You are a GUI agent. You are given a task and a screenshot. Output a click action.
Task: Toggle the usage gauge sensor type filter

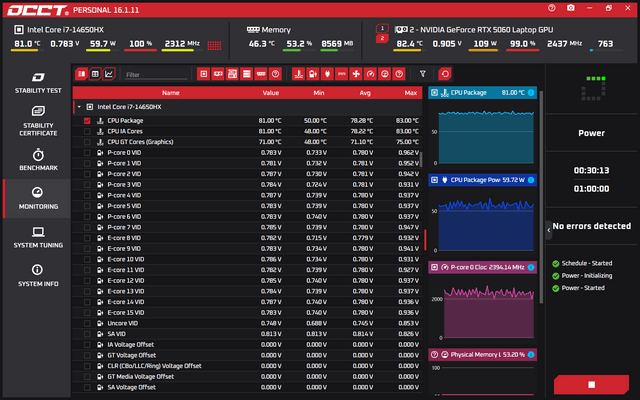[x=384, y=74]
